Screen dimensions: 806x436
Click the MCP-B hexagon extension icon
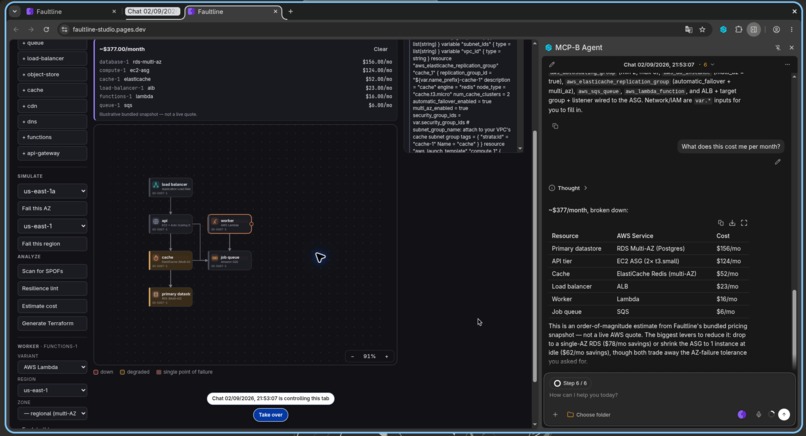(x=723, y=30)
